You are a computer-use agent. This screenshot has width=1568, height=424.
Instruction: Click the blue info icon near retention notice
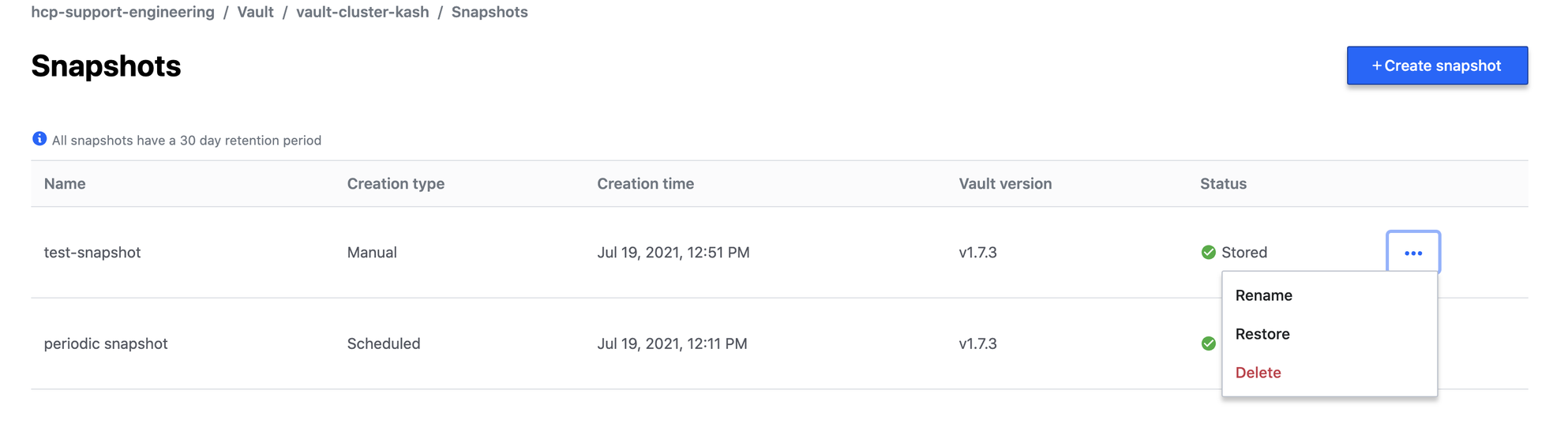click(x=39, y=139)
